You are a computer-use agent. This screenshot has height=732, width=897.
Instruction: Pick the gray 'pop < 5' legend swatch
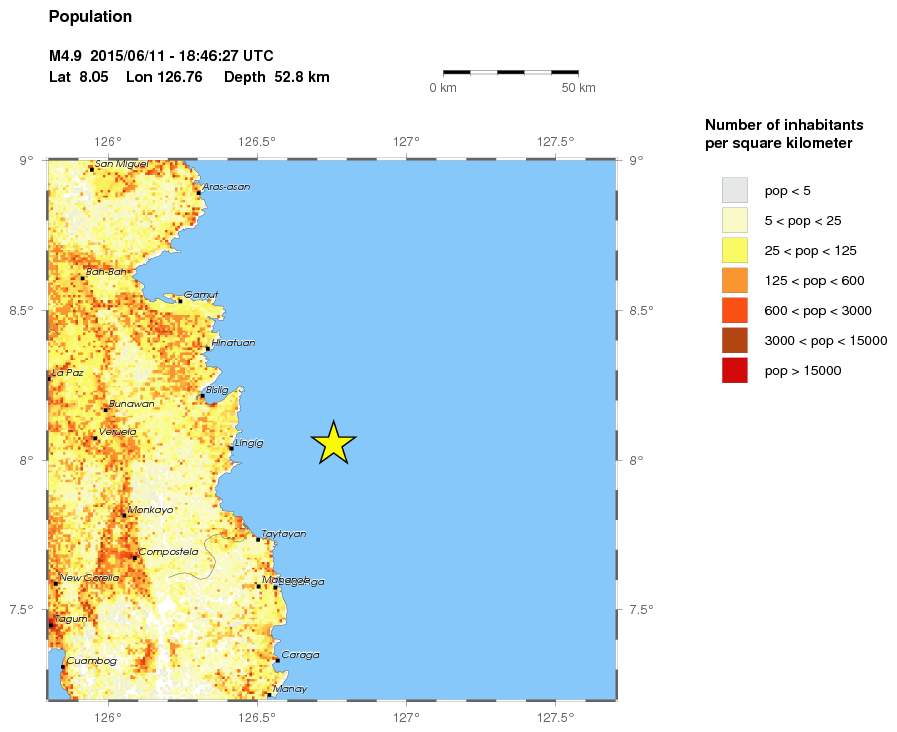[735, 190]
